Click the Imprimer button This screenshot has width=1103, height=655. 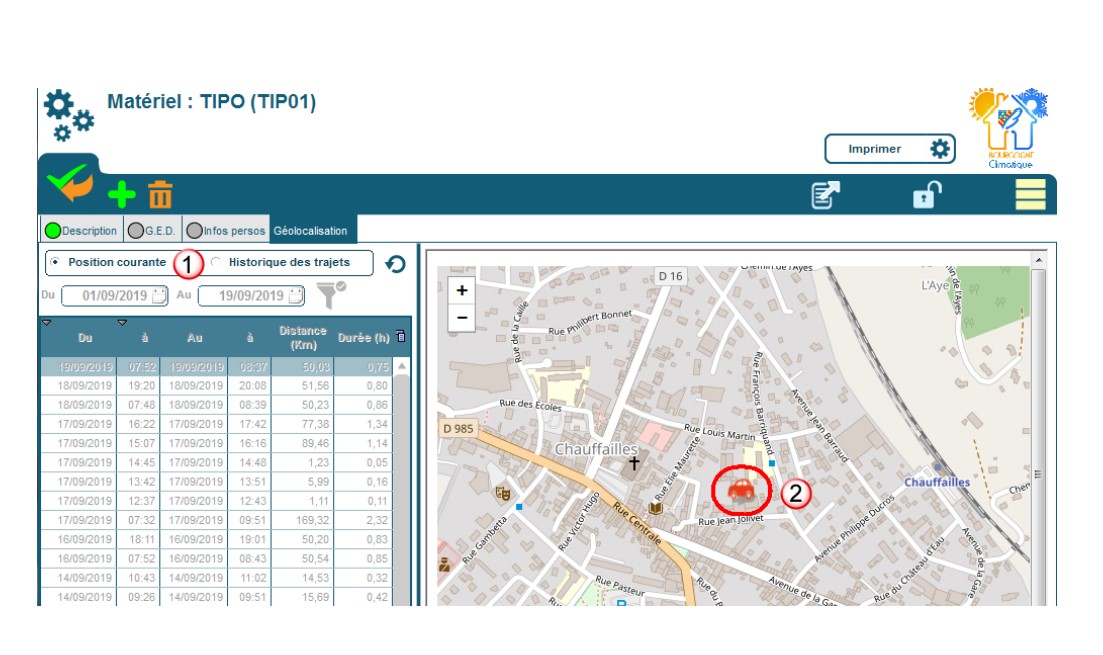click(x=890, y=148)
